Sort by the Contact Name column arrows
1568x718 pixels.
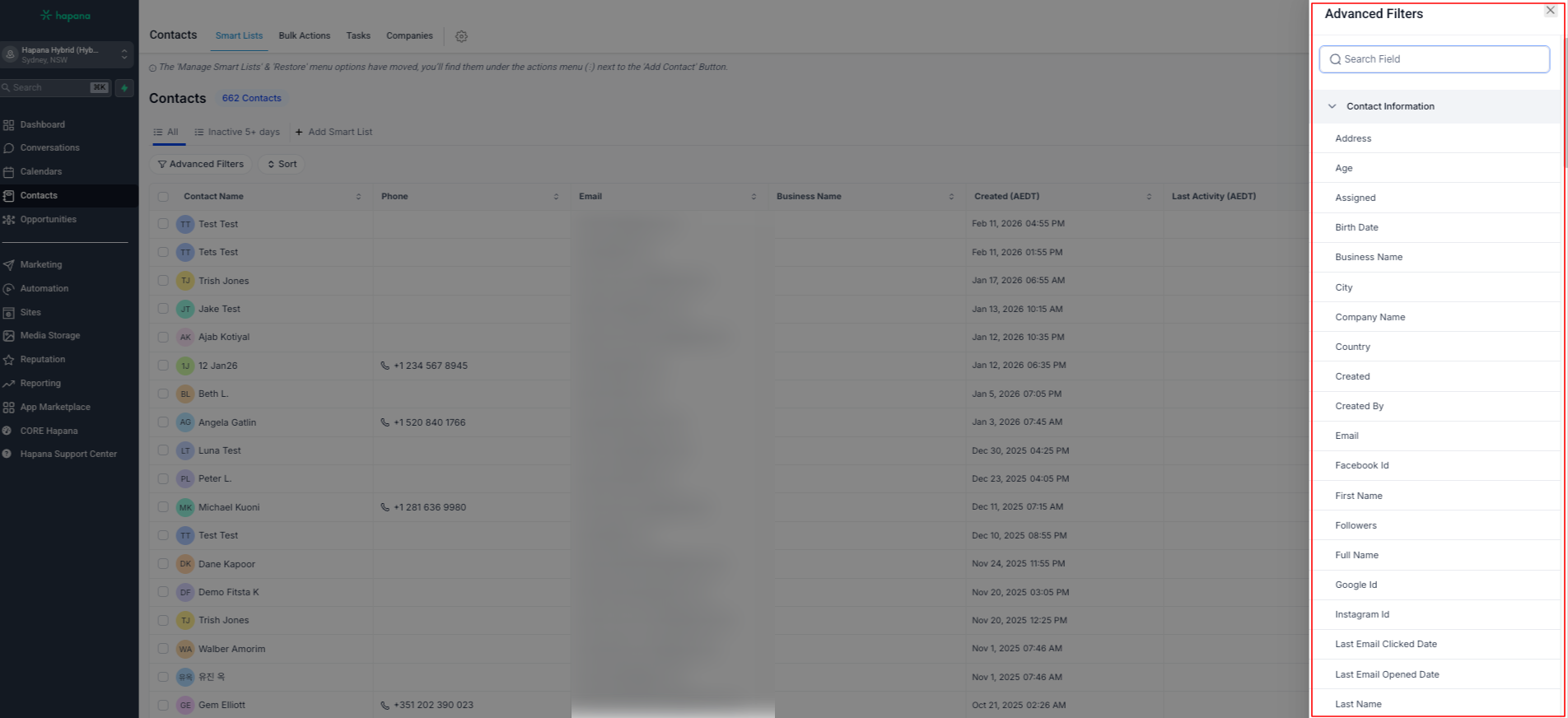[x=358, y=197]
